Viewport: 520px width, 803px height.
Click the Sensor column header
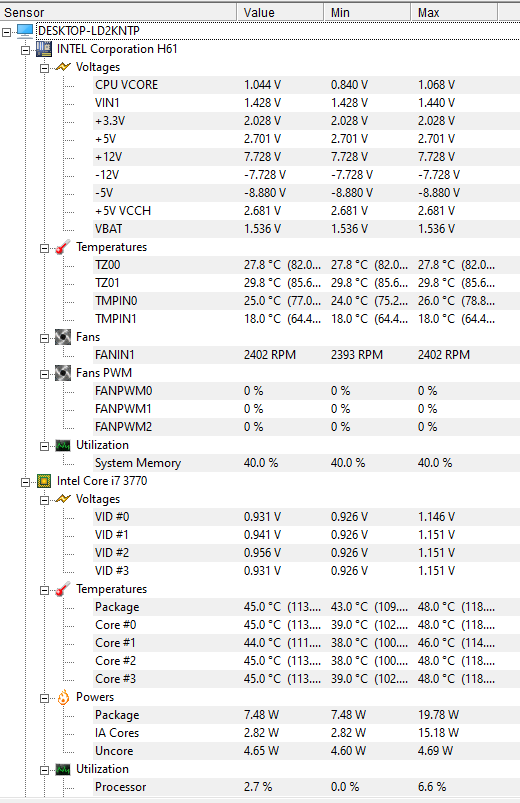[118, 12]
